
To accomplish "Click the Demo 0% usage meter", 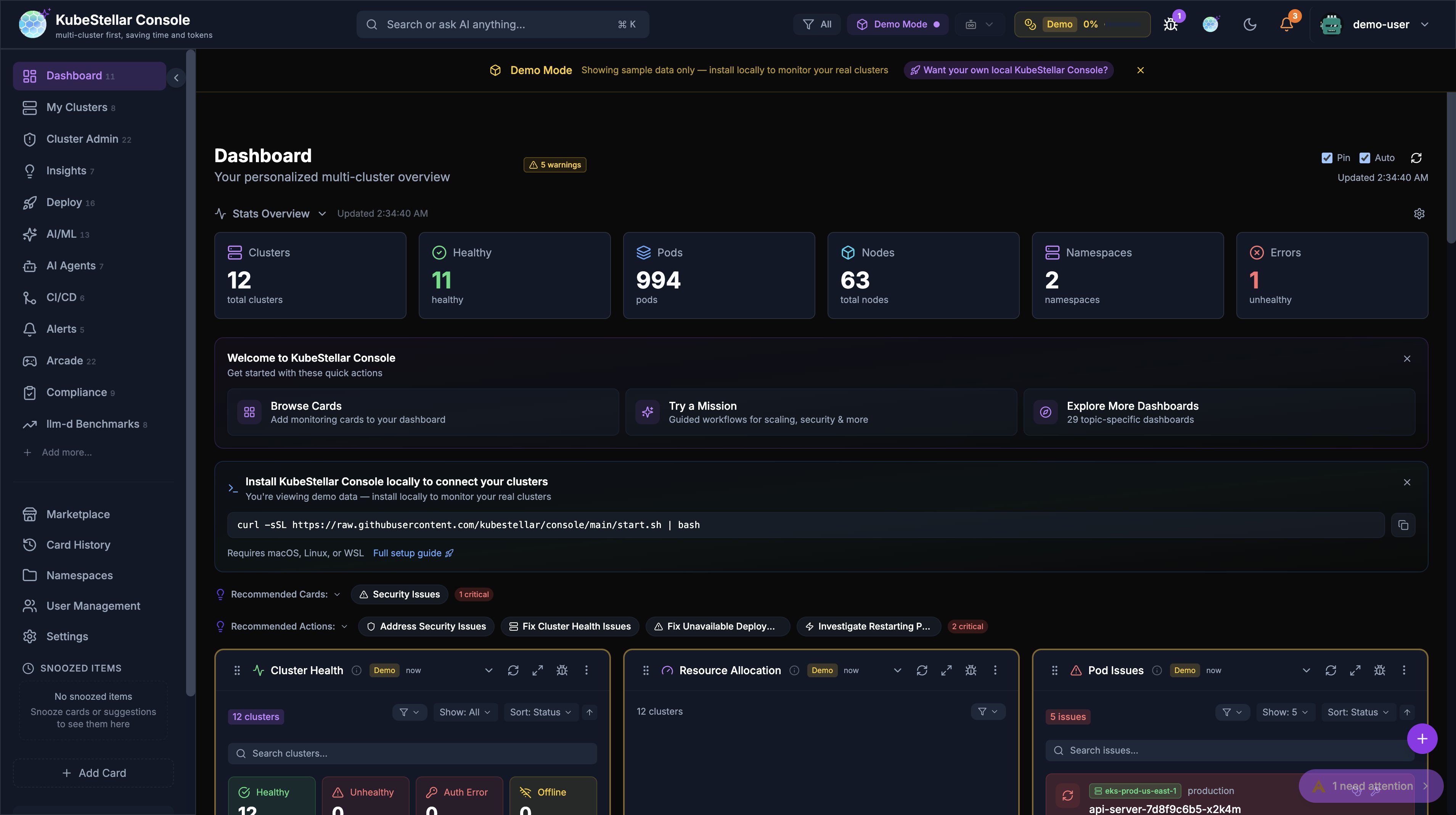I will pyautogui.click(x=1081, y=24).
